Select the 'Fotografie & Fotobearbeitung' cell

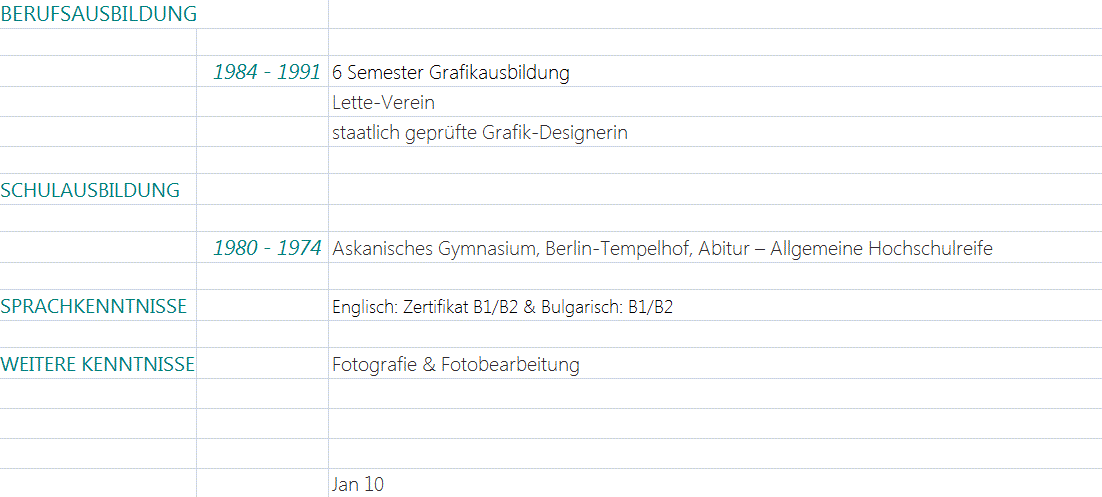click(456, 364)
